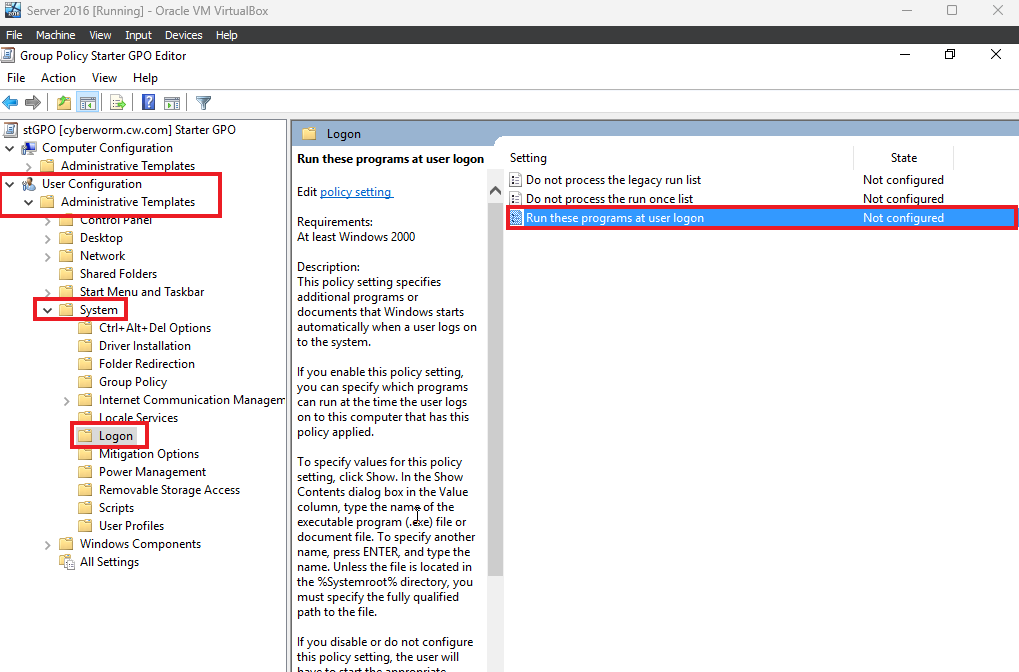The image size is (1019, 672).
Task: Click the Export List toolbar icon
Action: (118, 103)
